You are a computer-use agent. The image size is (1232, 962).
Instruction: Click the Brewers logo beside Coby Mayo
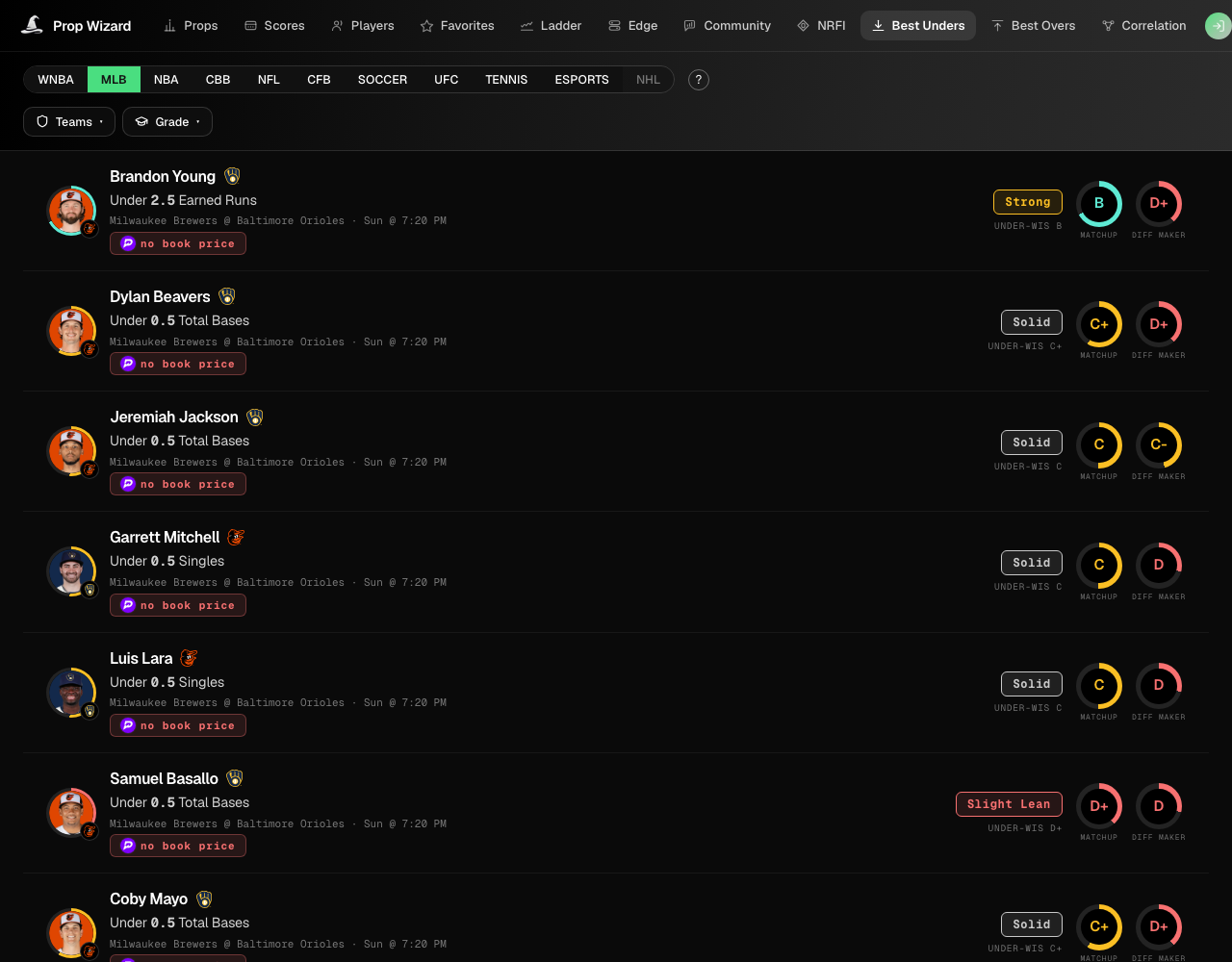204,899
